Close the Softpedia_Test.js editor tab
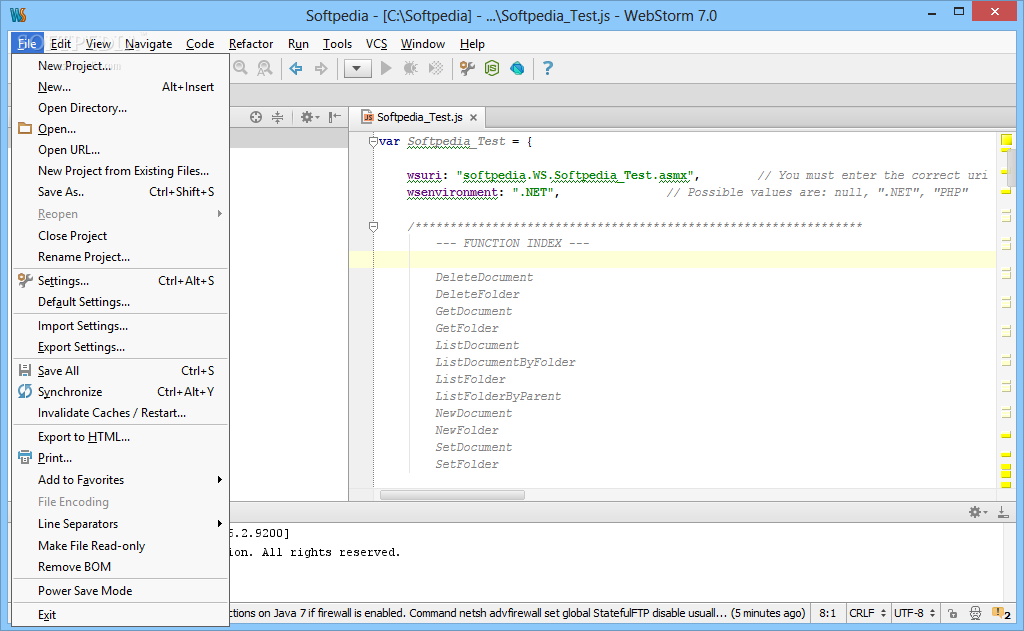The width and height of the screenshot is (1024, 631). coord(473,118)
